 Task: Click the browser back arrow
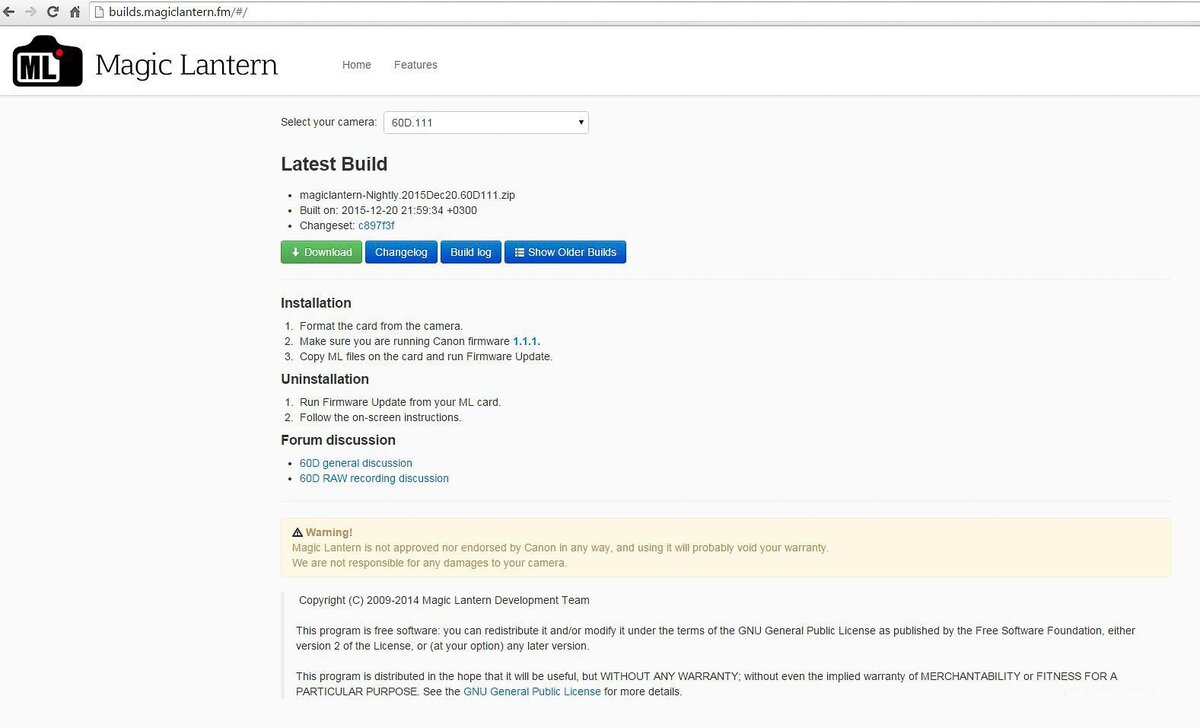(x=9, y=11)
